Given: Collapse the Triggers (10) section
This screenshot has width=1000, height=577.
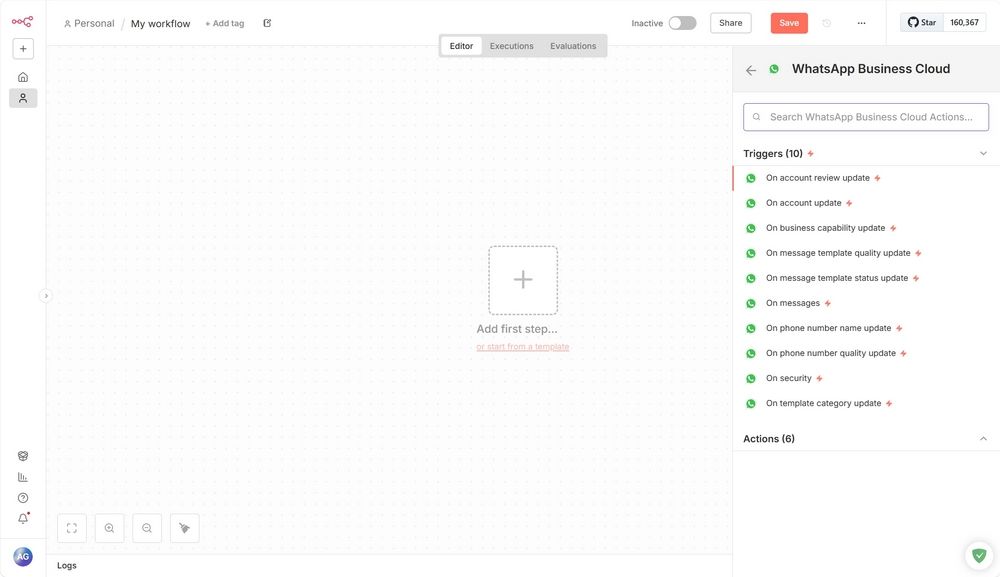Looking at the screenshot, I should (x=982, y=152).
